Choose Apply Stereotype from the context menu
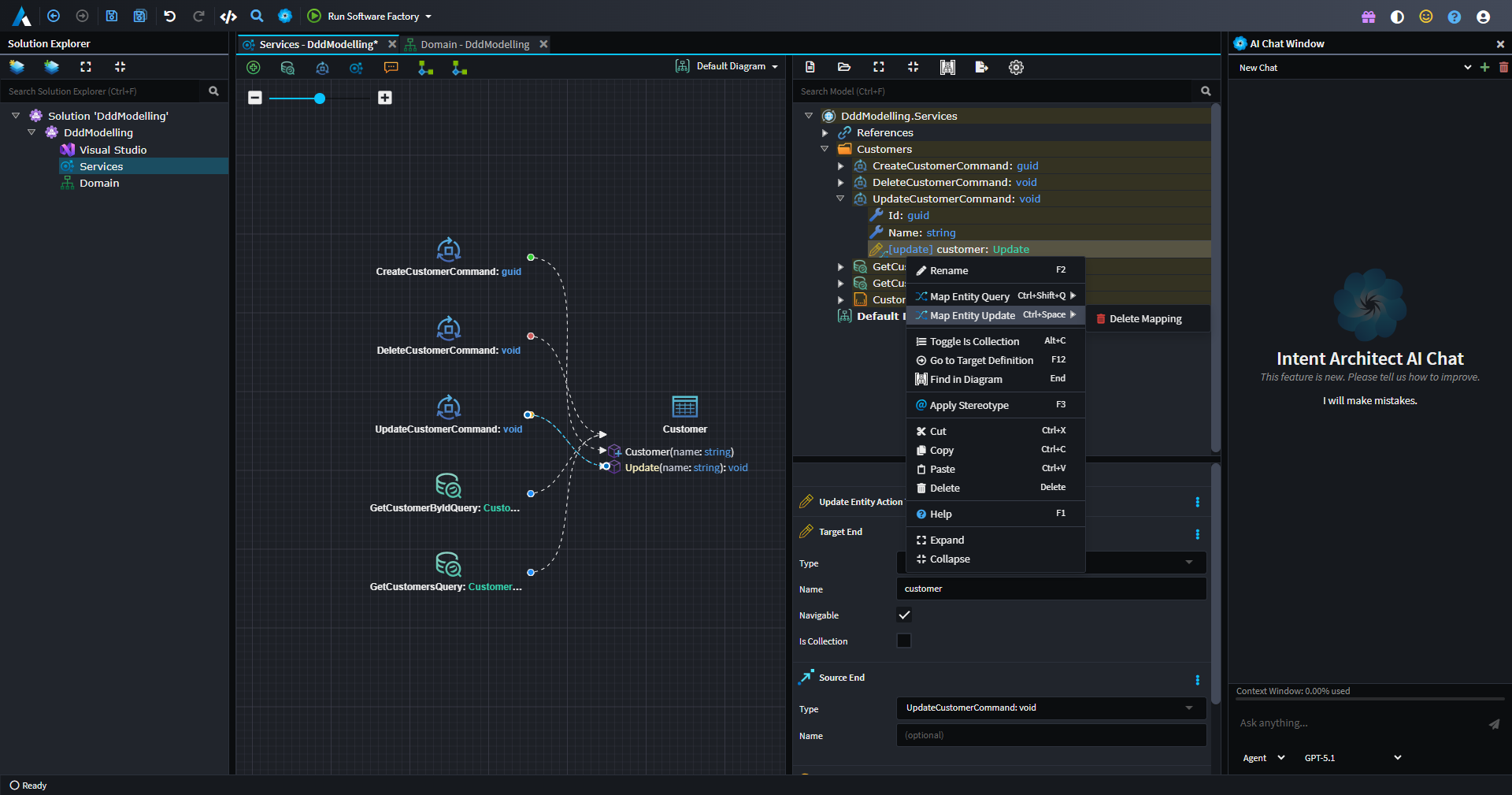Viewport: 1512px width, 795px height. click(x=968, y=405)
